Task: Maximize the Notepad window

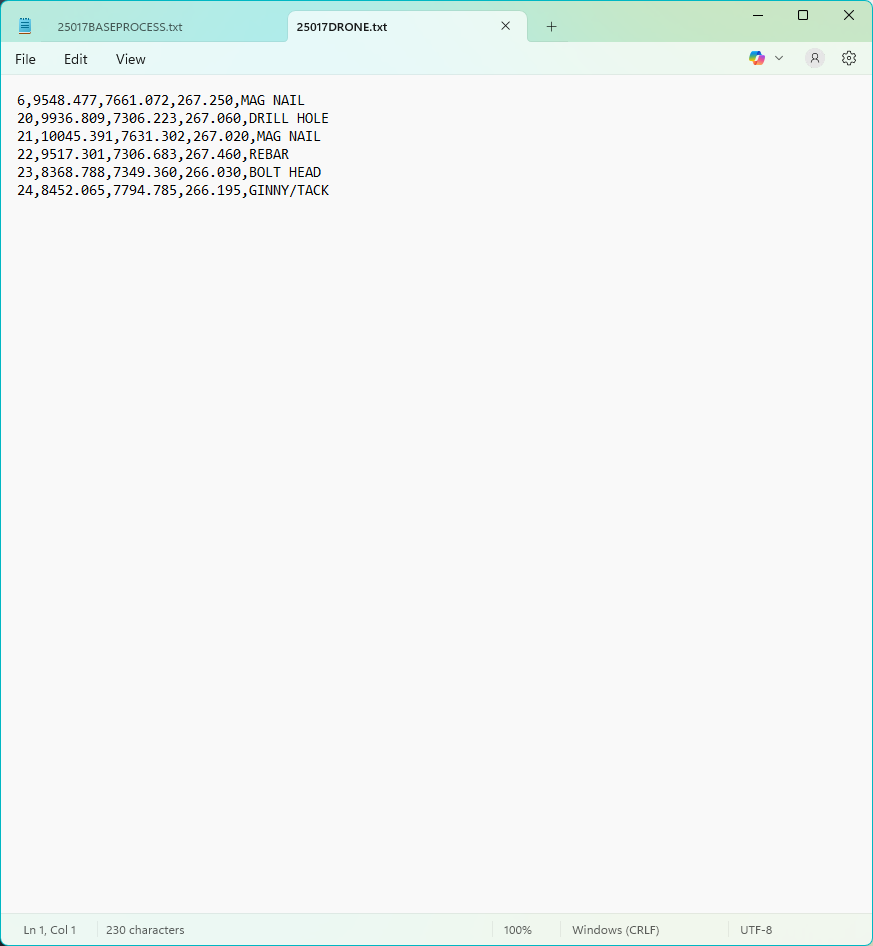Action: coord(803,16)
